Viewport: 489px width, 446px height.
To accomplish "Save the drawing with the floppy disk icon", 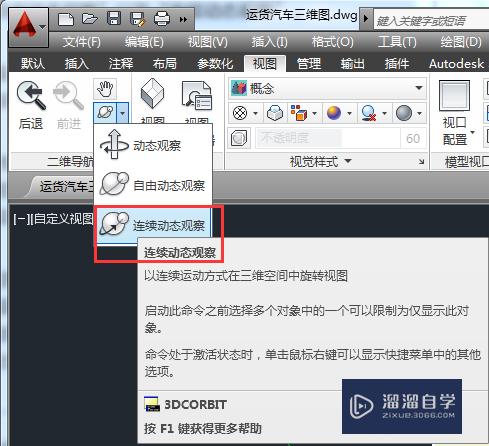I will click(x=114, y=18).
